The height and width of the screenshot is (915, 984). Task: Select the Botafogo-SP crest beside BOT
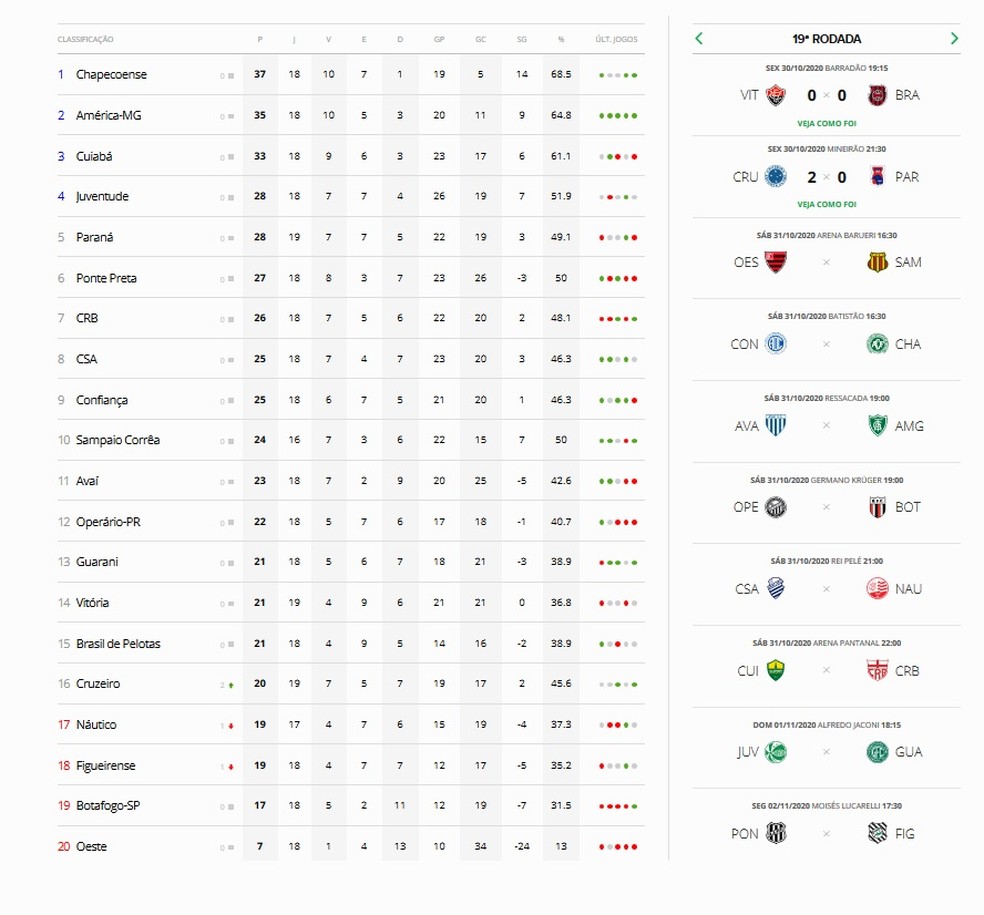tap(877, 507)
